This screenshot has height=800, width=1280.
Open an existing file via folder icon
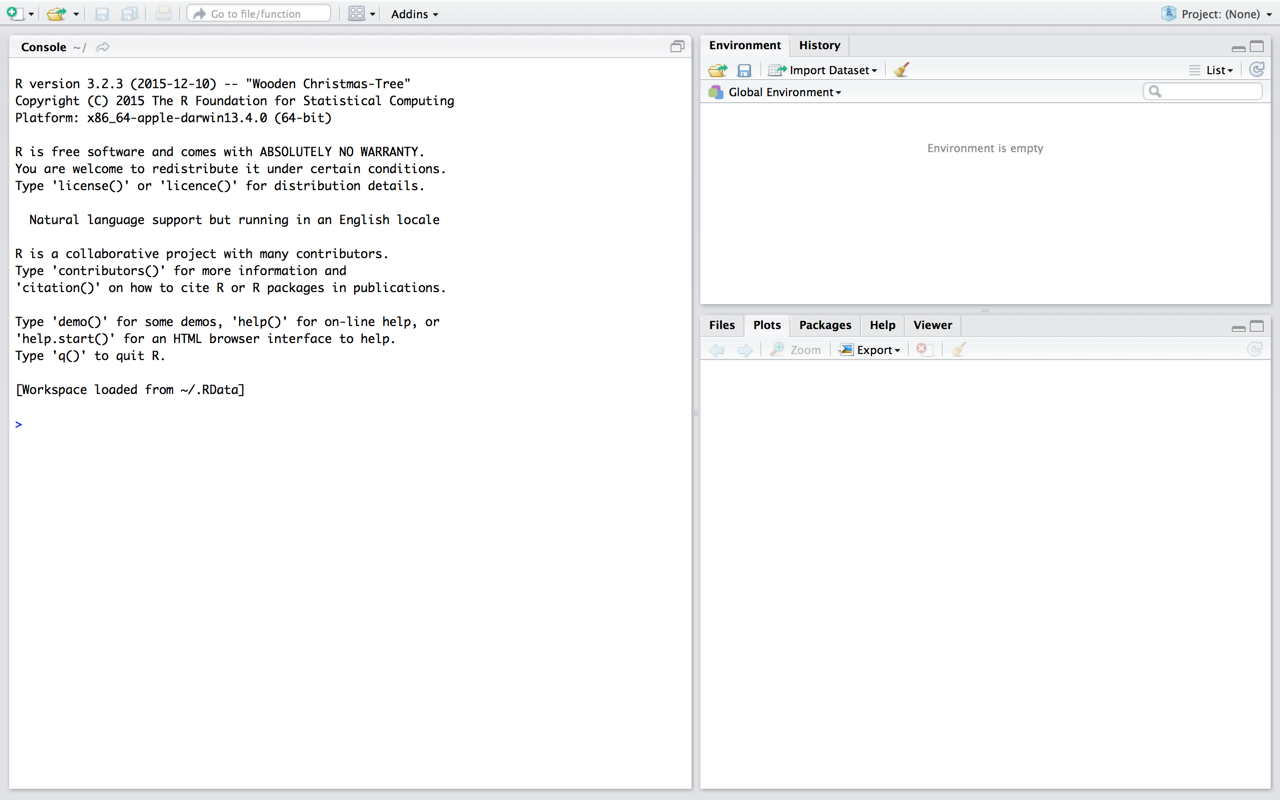click(57, 14)
